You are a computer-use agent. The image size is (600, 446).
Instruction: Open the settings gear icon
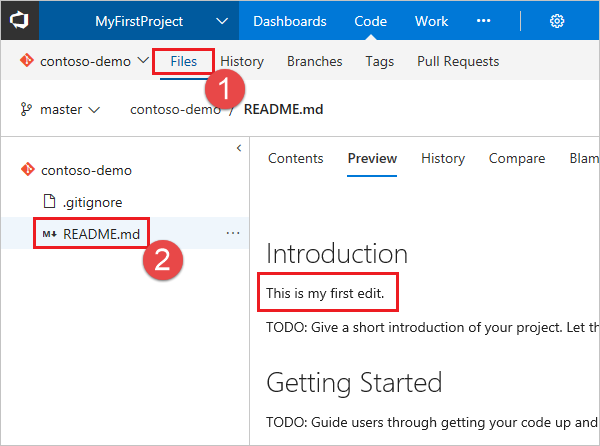pos(557,21)
